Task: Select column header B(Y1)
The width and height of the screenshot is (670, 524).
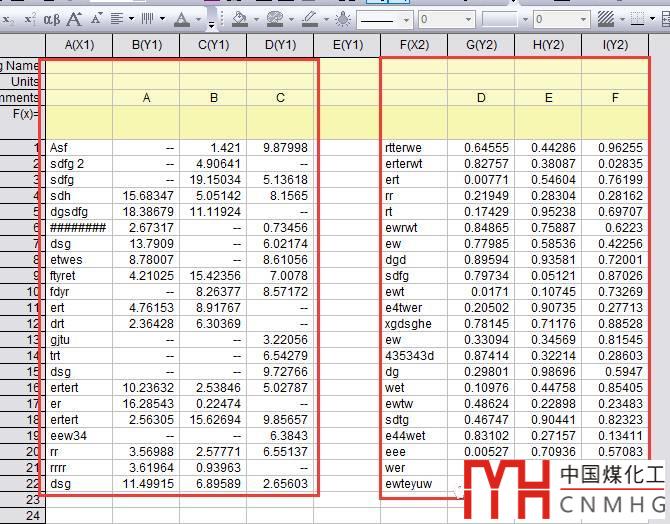Action: tap(146, 45)
